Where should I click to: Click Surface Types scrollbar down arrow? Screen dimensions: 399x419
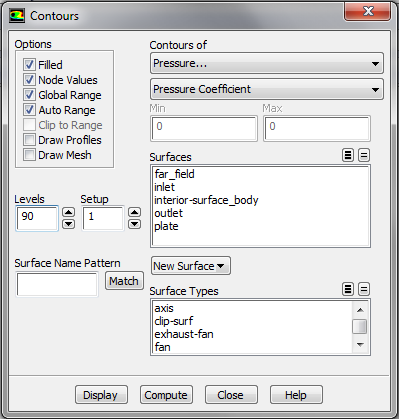pyautogui.click(x=360, y=344)
